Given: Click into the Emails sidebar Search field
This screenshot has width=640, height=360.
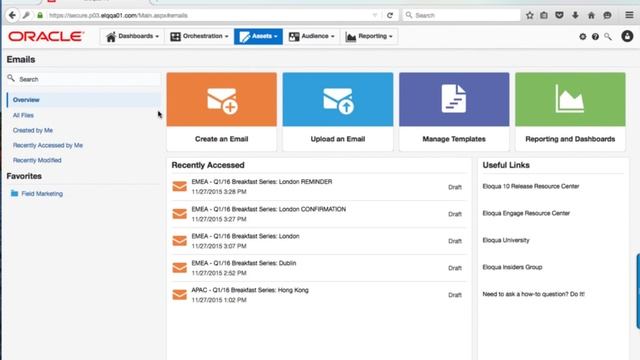Looking at the screenshot, I should 84,79.
